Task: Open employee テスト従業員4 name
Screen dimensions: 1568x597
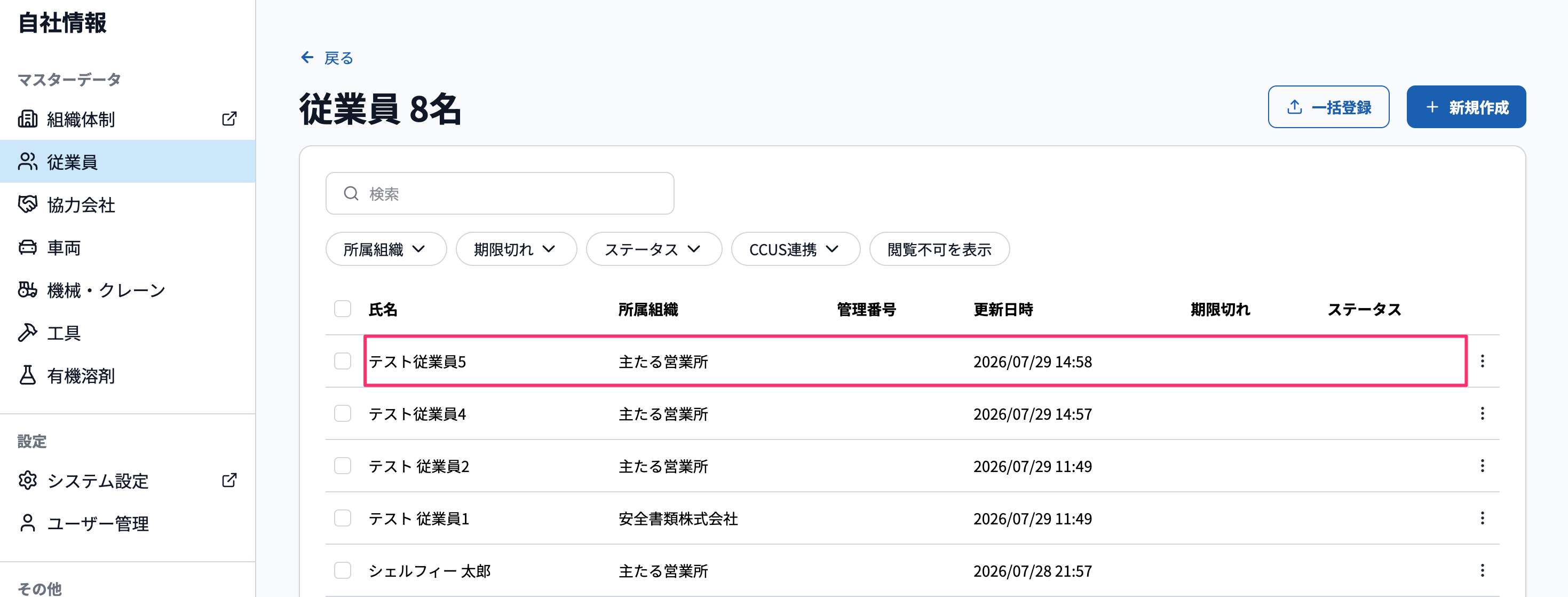Action: click(x=417, y=414)
